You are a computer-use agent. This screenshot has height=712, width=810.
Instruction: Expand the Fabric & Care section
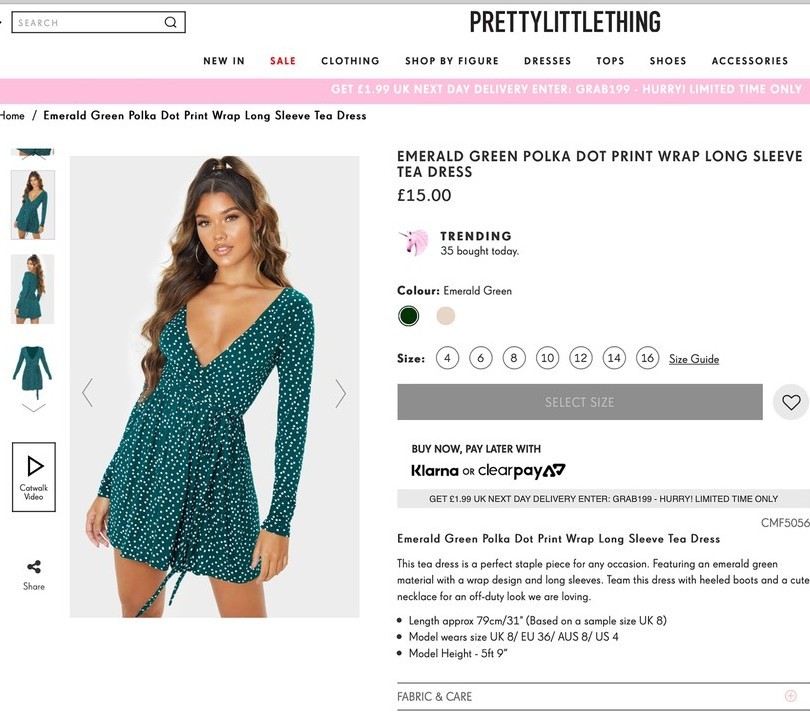pyautogui.click(x=790, y=696)
